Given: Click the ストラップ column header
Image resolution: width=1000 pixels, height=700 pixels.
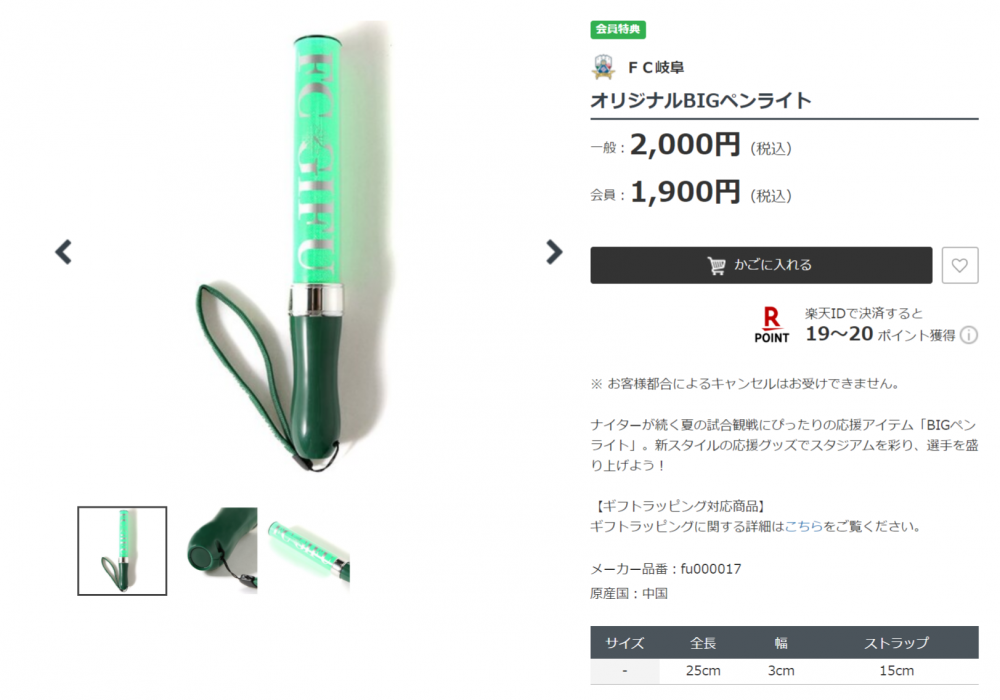Looking at the screenshot, I should (x=897, y=643).
